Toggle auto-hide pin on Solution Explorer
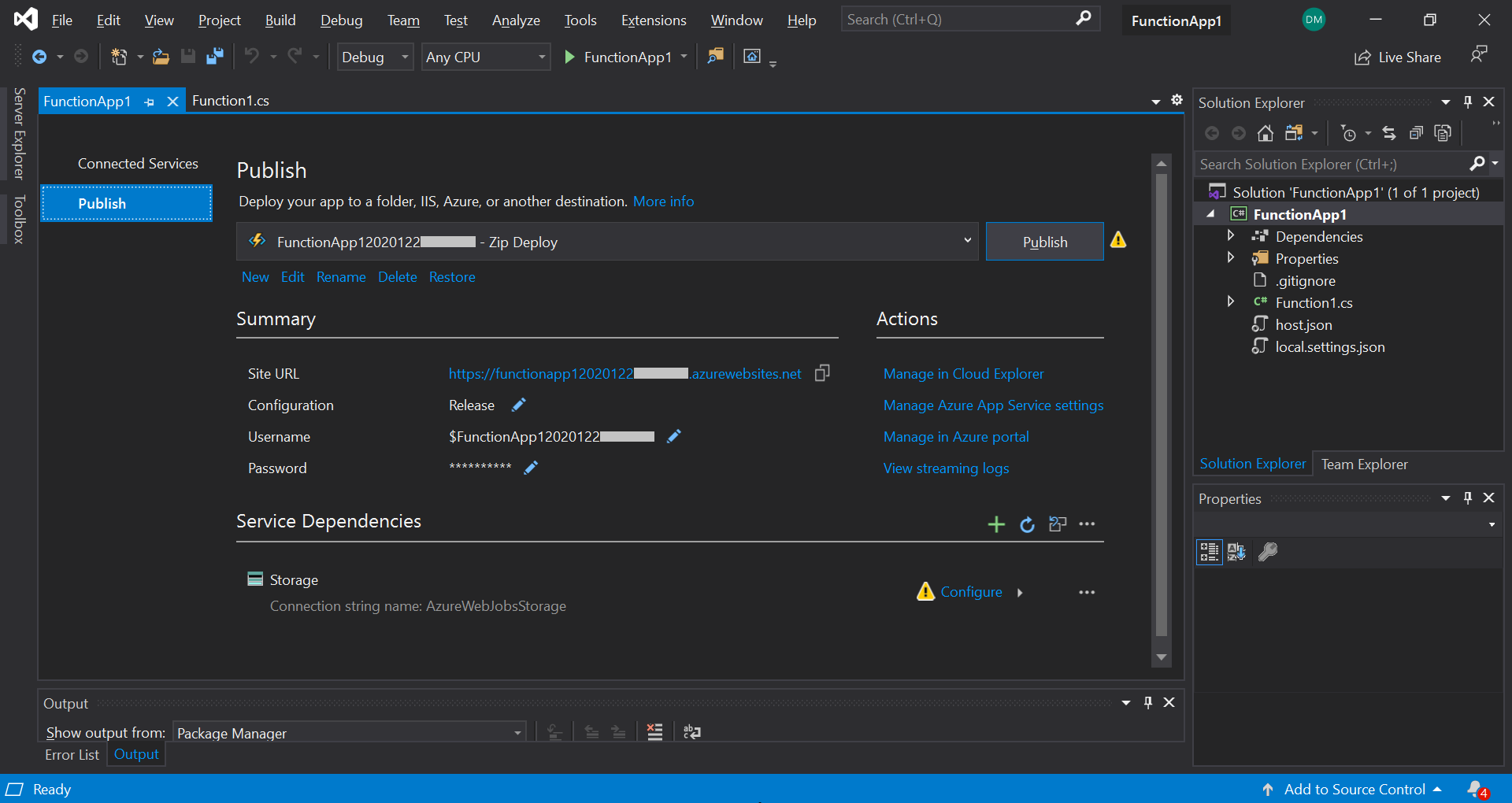 pyautogui.click(x=1468, y=102)
